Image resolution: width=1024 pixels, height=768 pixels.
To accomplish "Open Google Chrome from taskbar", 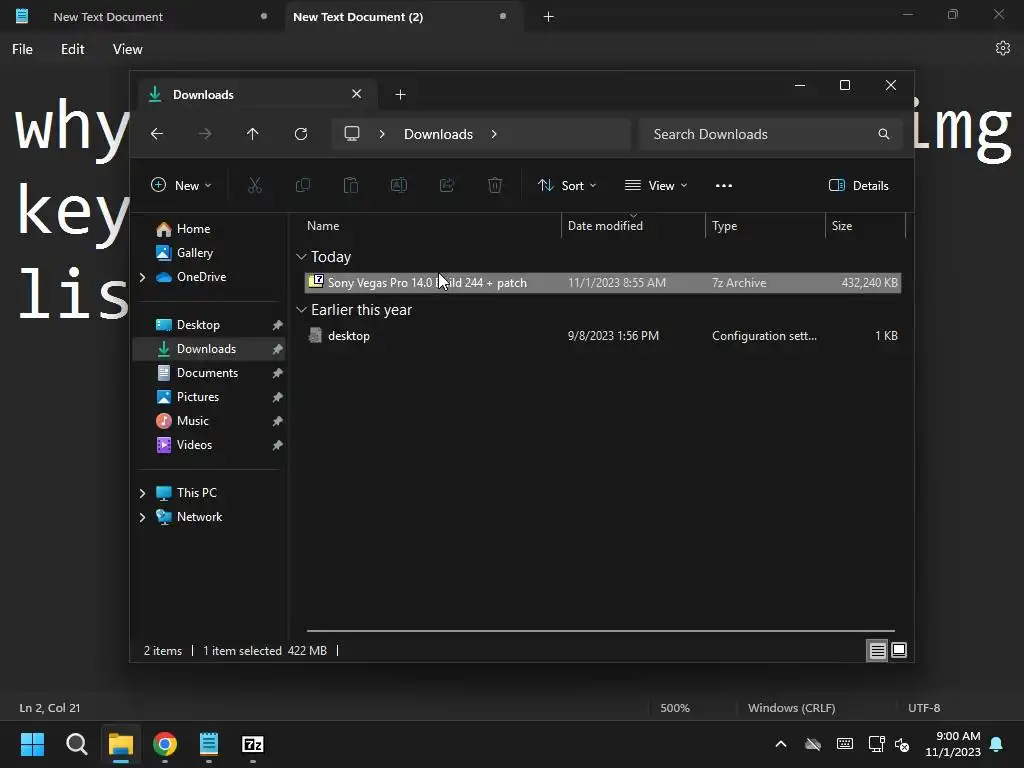I will 165,744.
